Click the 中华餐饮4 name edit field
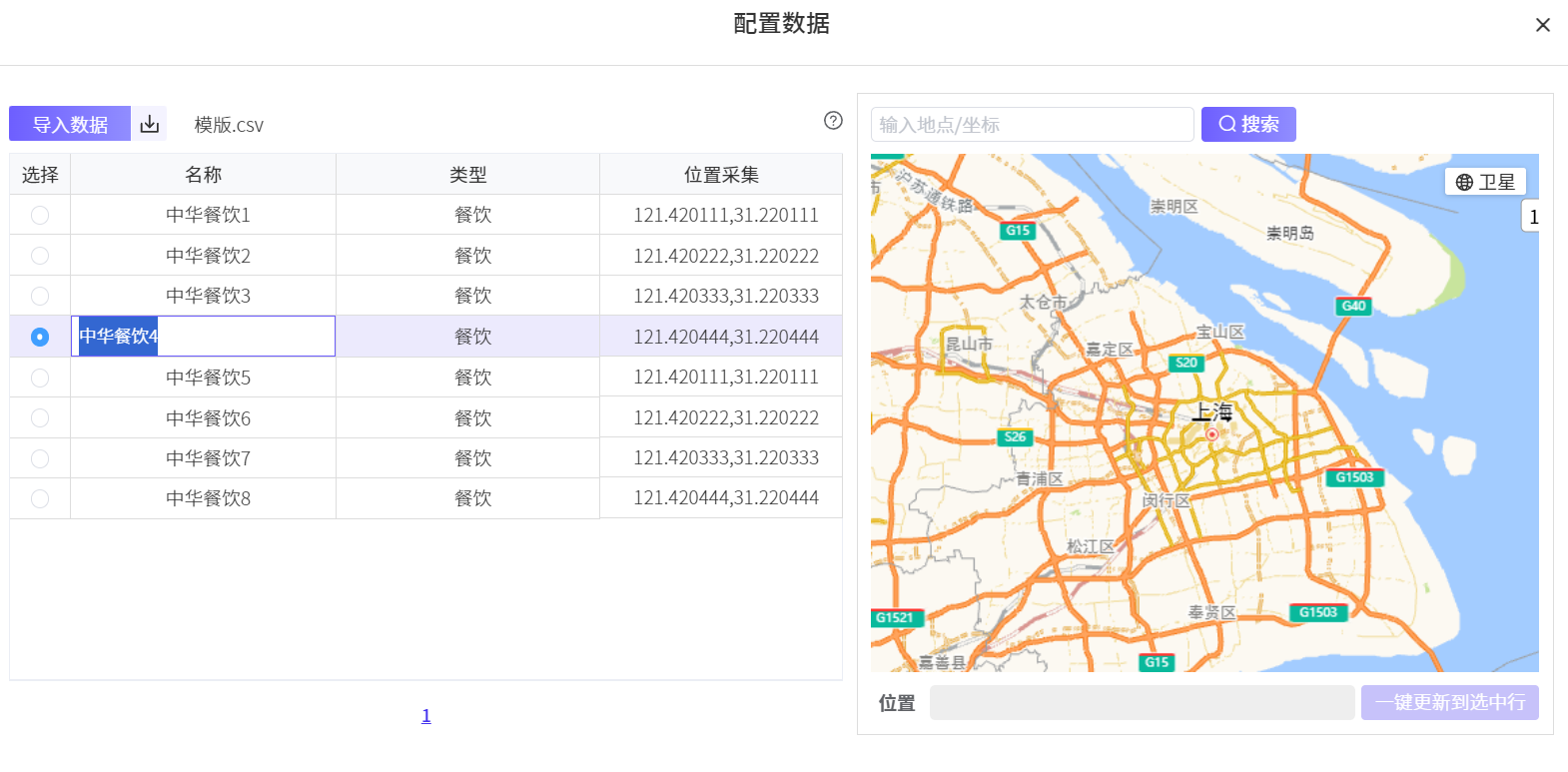The width and height of the screenshot is (1568, 772). (204, 337)
